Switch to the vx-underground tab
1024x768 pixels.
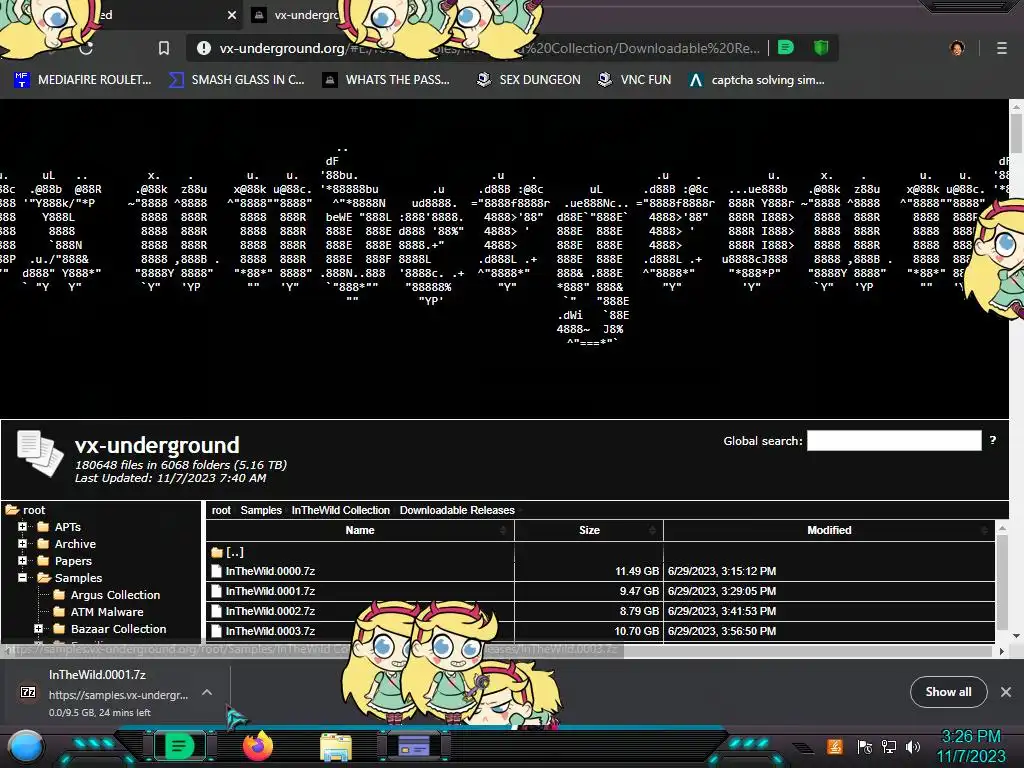(x=297, y=15)
